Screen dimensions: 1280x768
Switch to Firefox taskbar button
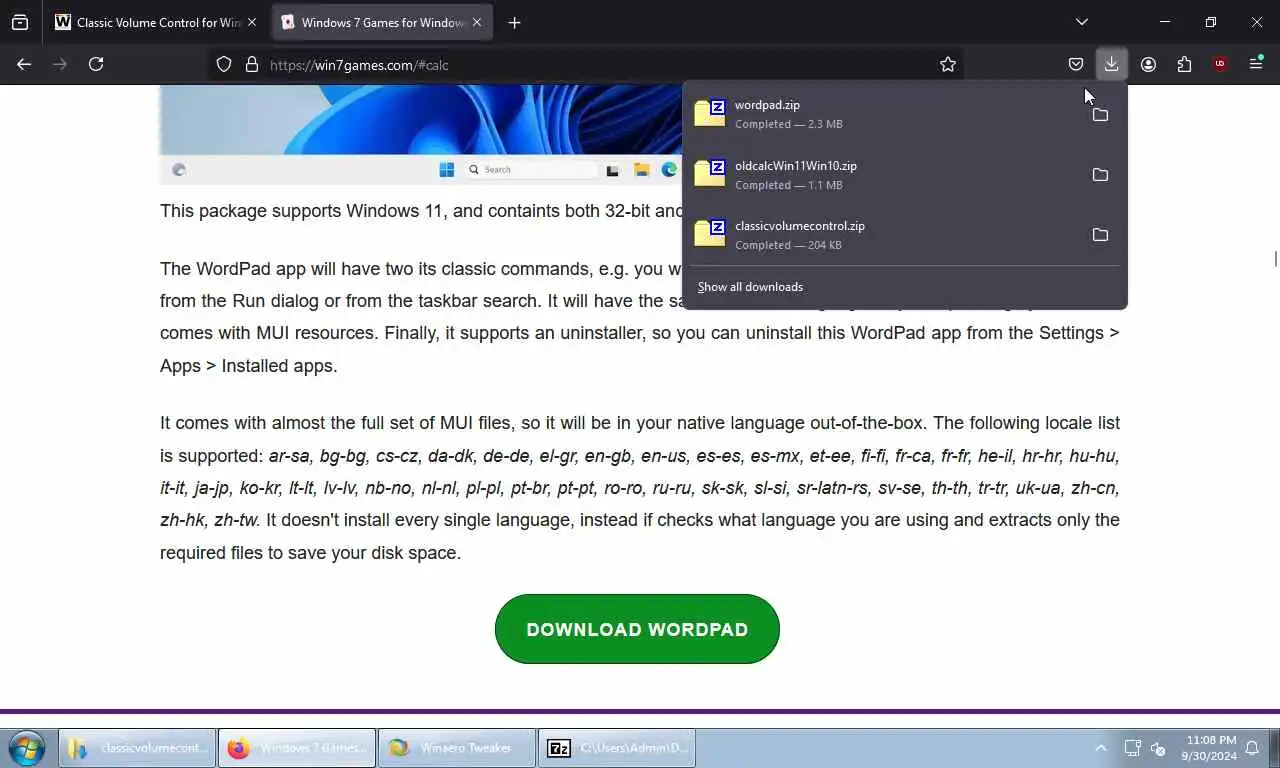(x=297, y=748)
